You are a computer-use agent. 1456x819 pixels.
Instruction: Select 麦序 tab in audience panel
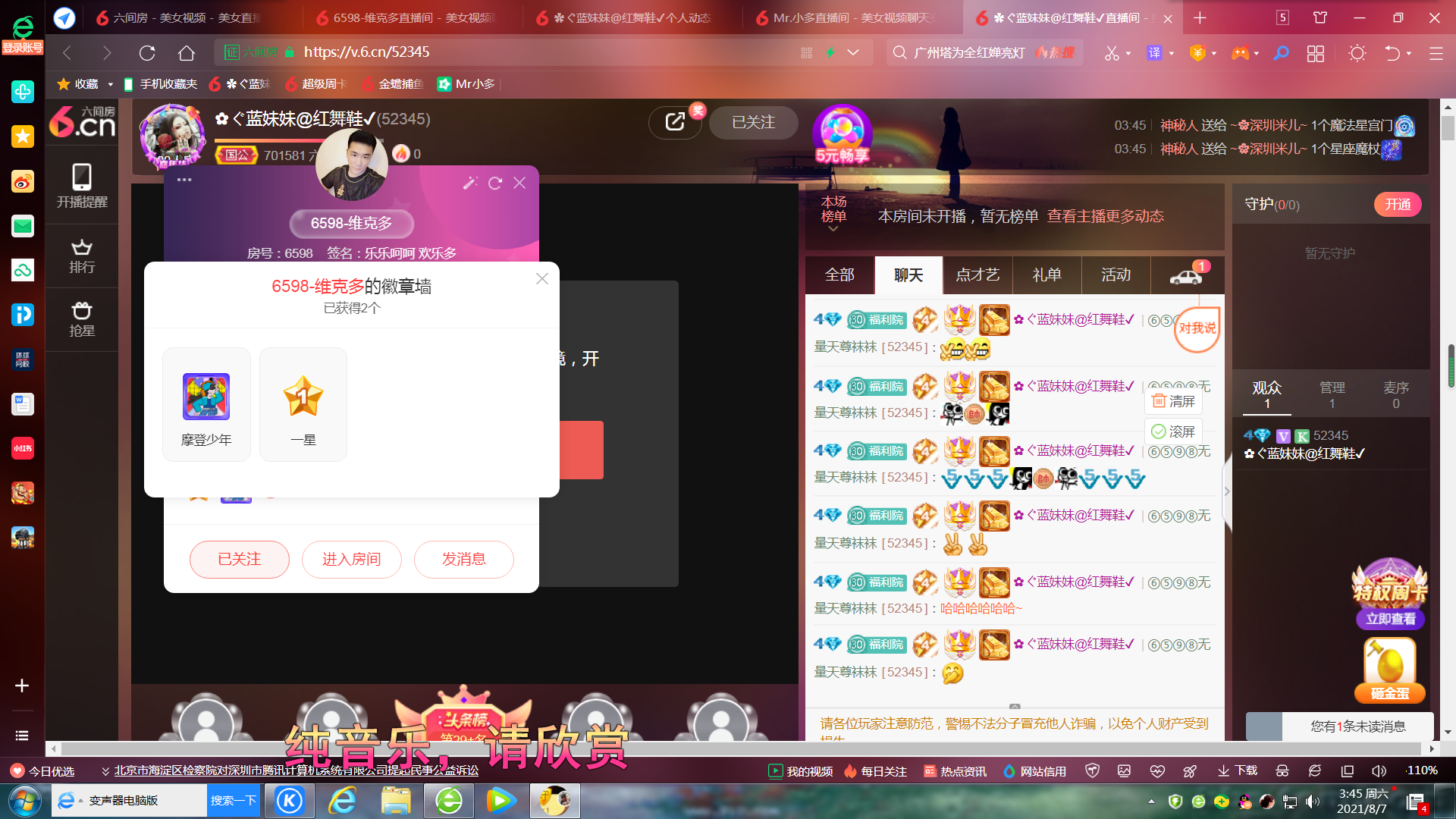click(x=1396, y=394)
